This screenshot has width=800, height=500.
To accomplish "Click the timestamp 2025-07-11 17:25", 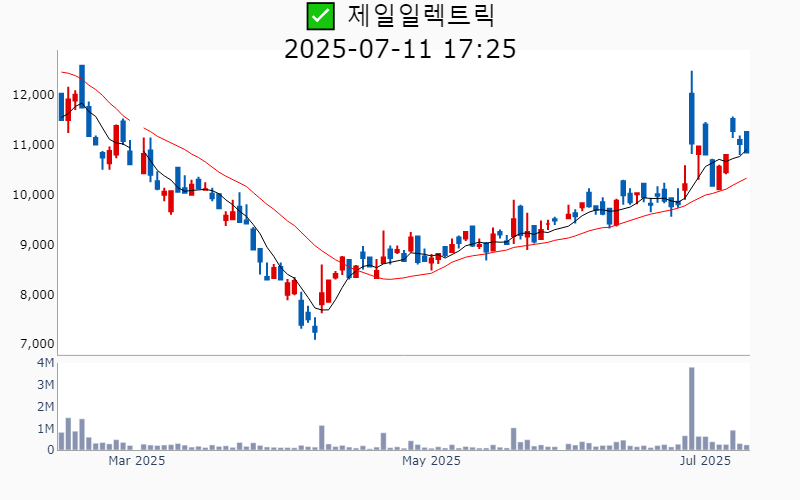I will (400, 49).
